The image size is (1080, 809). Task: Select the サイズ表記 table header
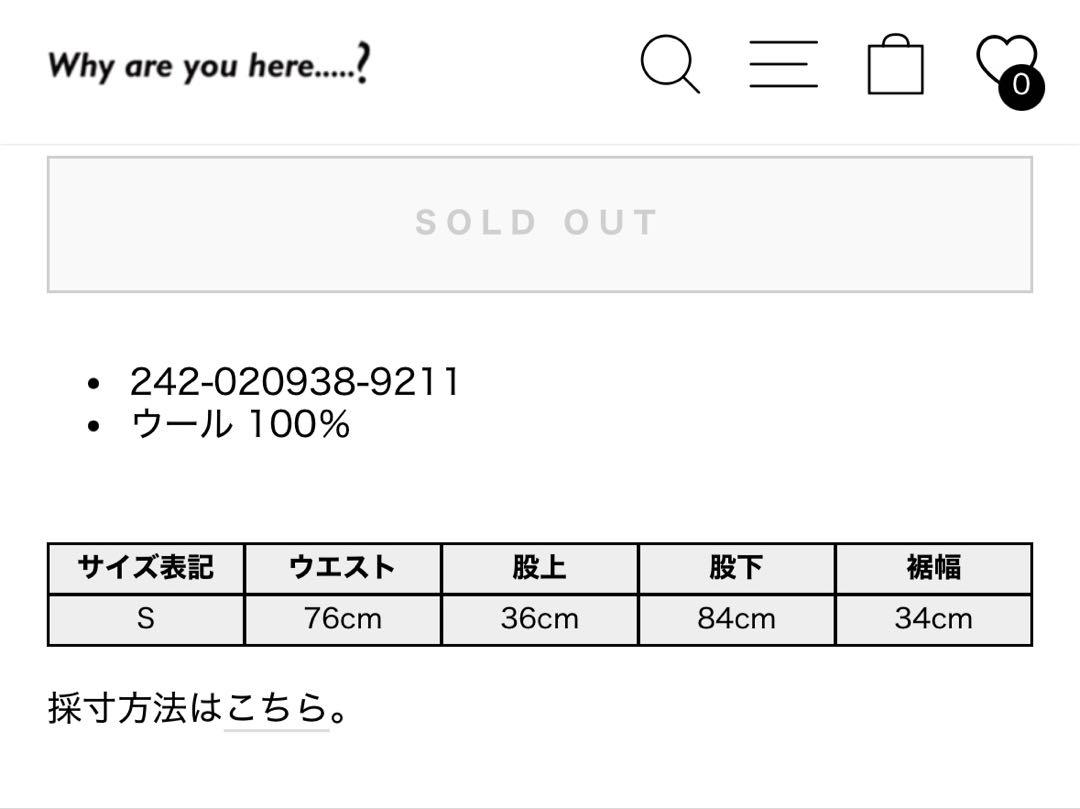pyautogui.click(x=146, y=568)
